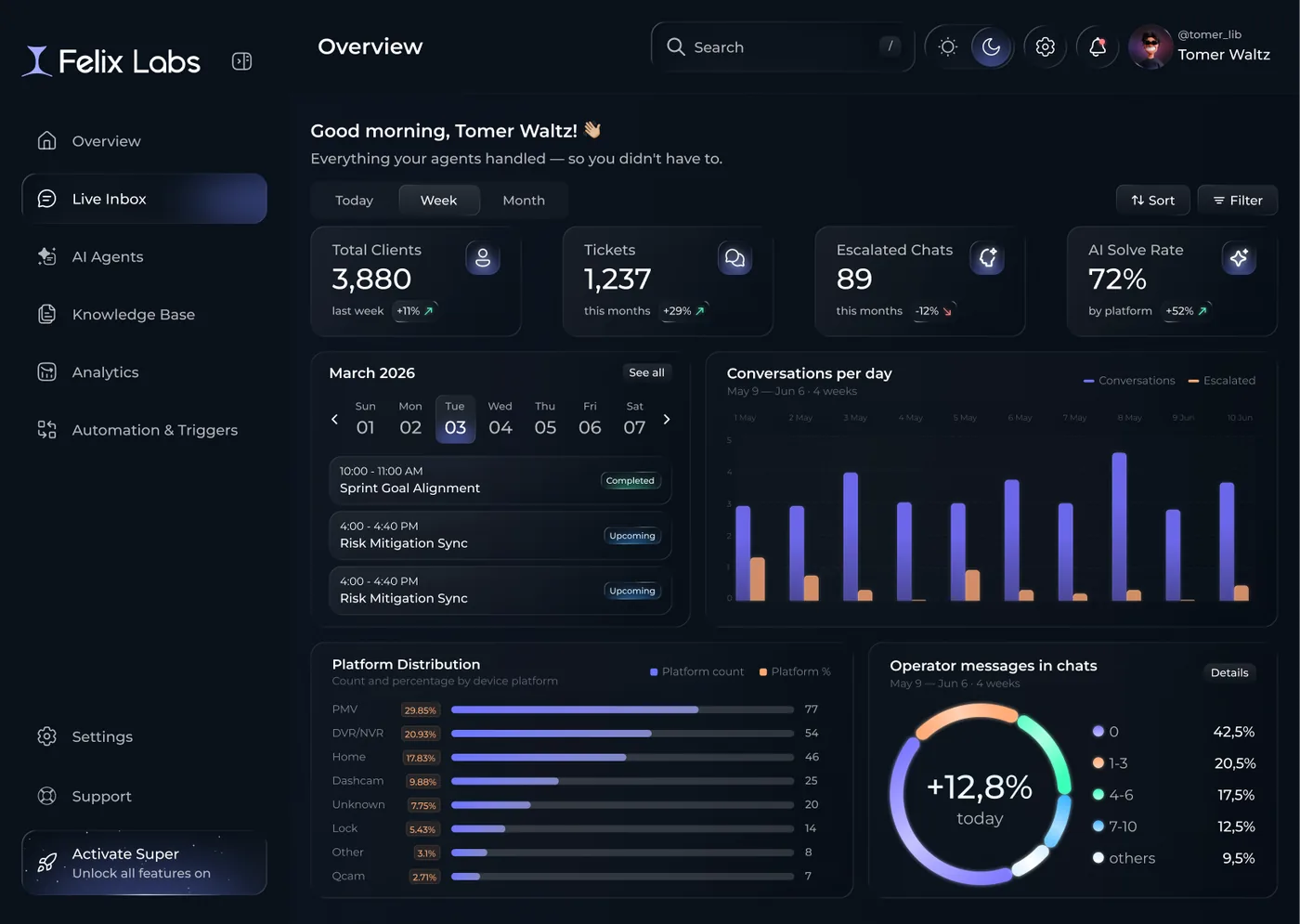Image resolution: width=1300 pixels, height=924 pixels.
Task: Open Details for Operator messages
Action: (x=1229, y=672)
